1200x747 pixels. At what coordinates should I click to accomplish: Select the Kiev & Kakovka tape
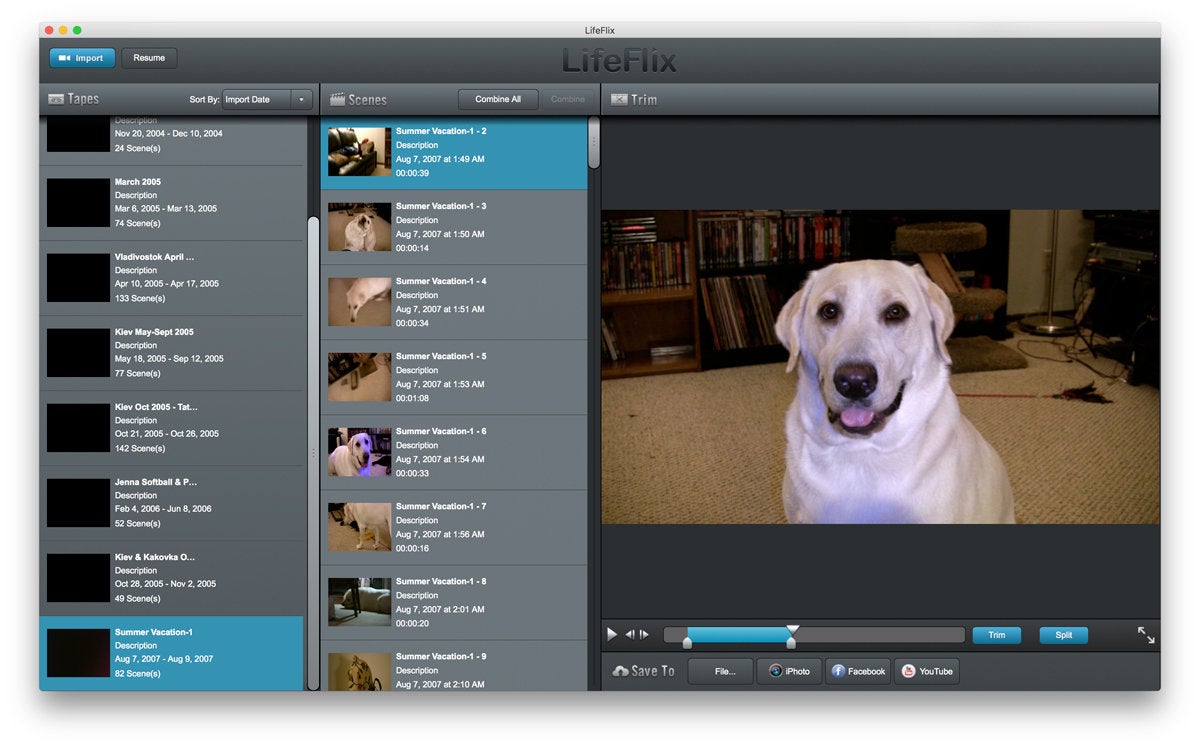coord(171,578)
